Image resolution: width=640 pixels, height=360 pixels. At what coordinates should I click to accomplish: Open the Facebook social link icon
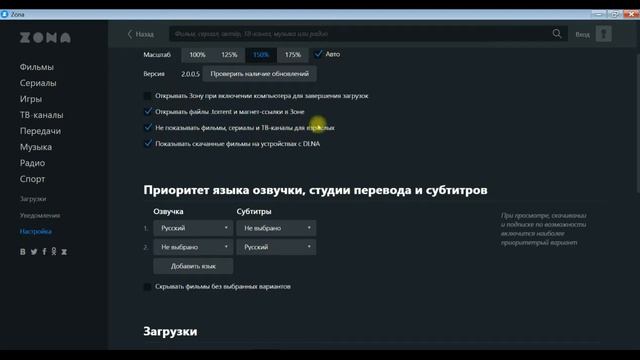[x=44, y=252]
